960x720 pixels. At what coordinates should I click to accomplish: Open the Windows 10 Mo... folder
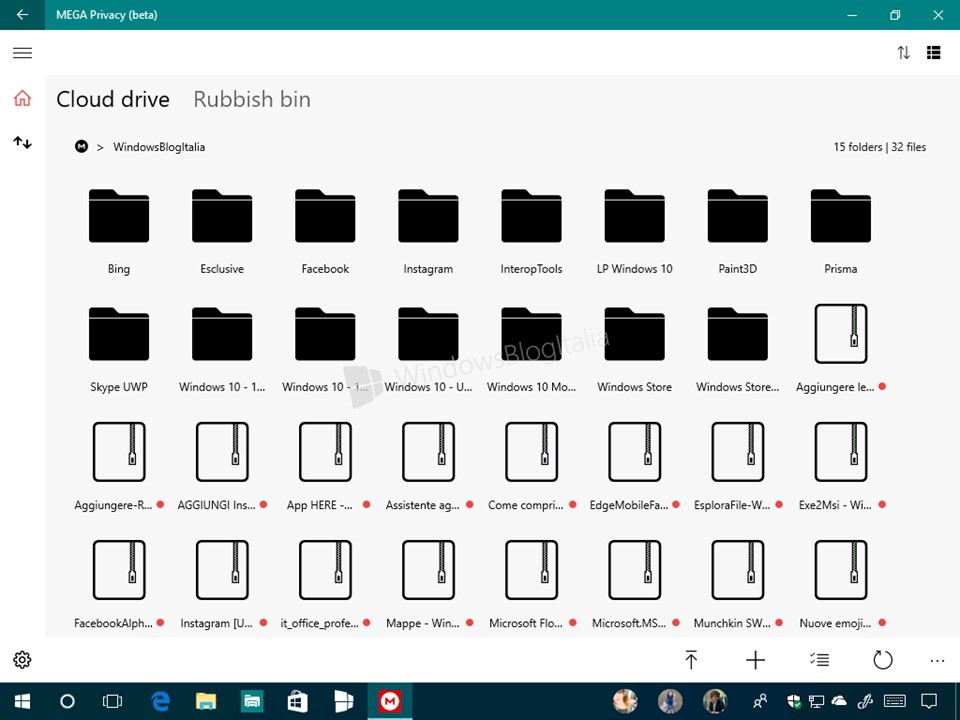pyautogui.click(x=531, y=350)
